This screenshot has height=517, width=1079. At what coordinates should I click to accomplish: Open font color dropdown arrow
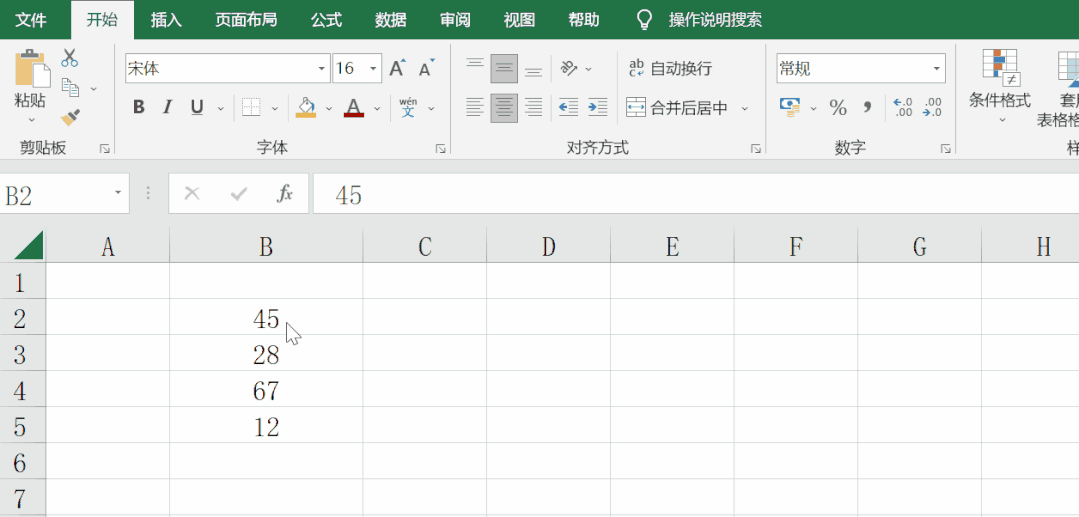(x=377, y=108)
